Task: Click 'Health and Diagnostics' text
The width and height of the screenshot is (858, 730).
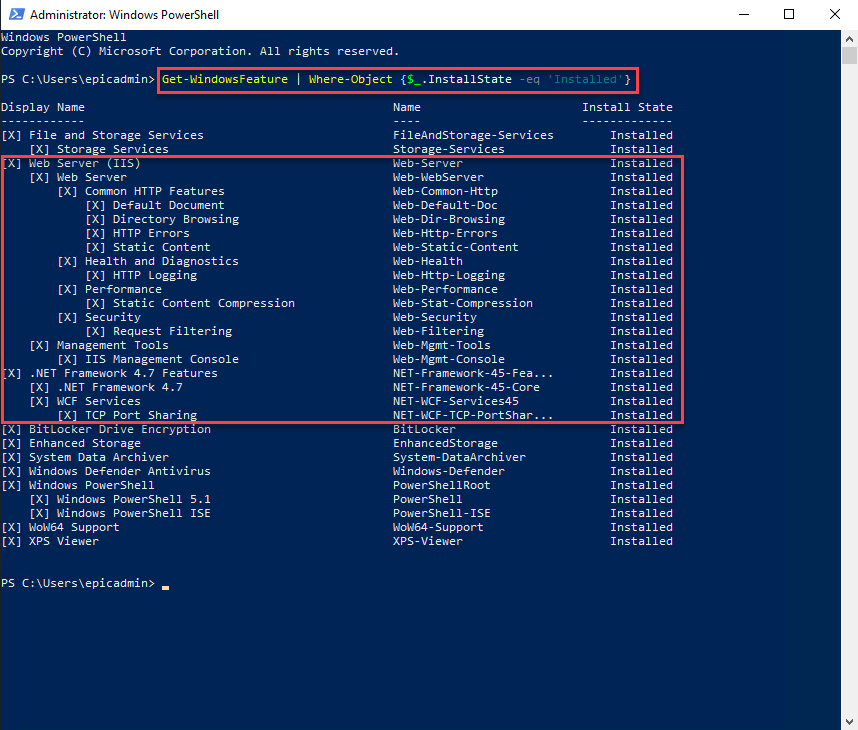Action: click(161, 261)
